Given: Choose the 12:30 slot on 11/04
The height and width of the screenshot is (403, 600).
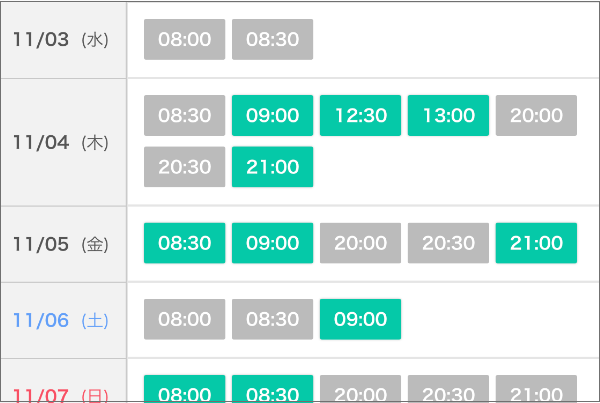Looking at the screenshot, I should [x=360, y=116].
